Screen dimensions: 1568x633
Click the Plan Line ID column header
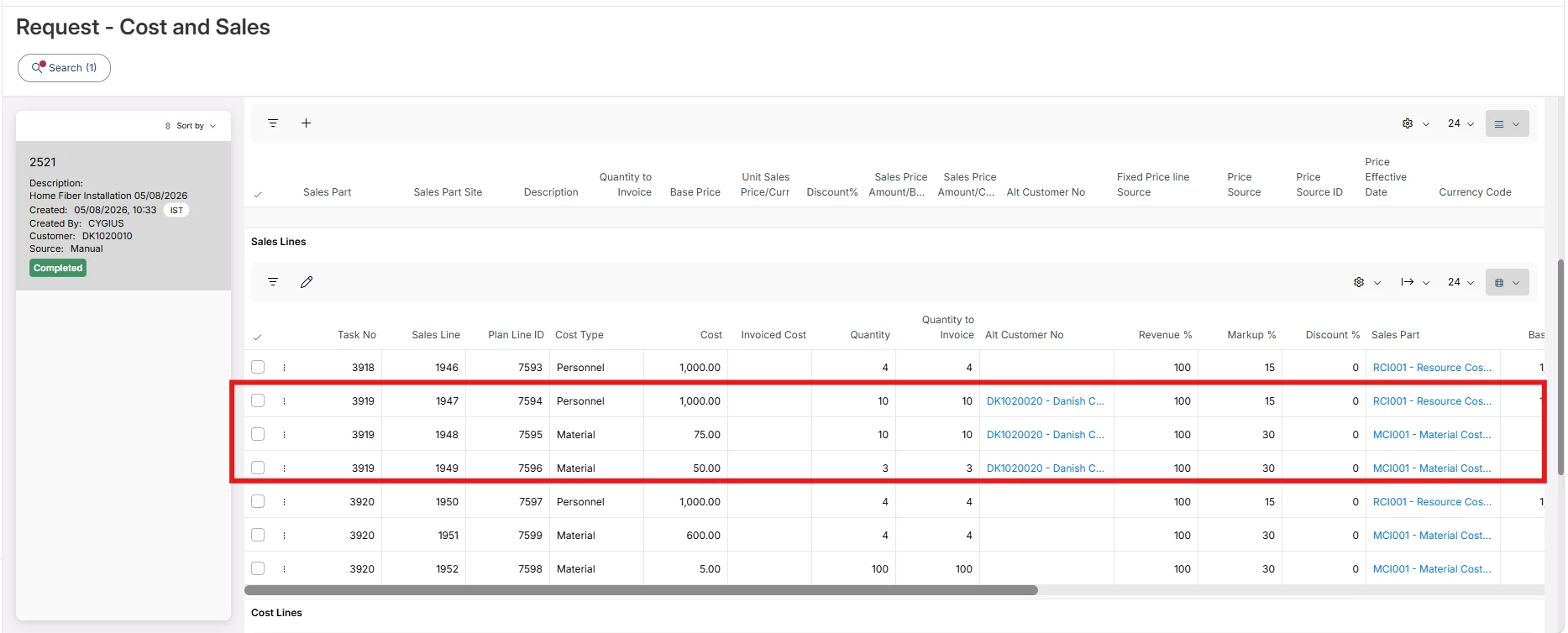(516, 335)
